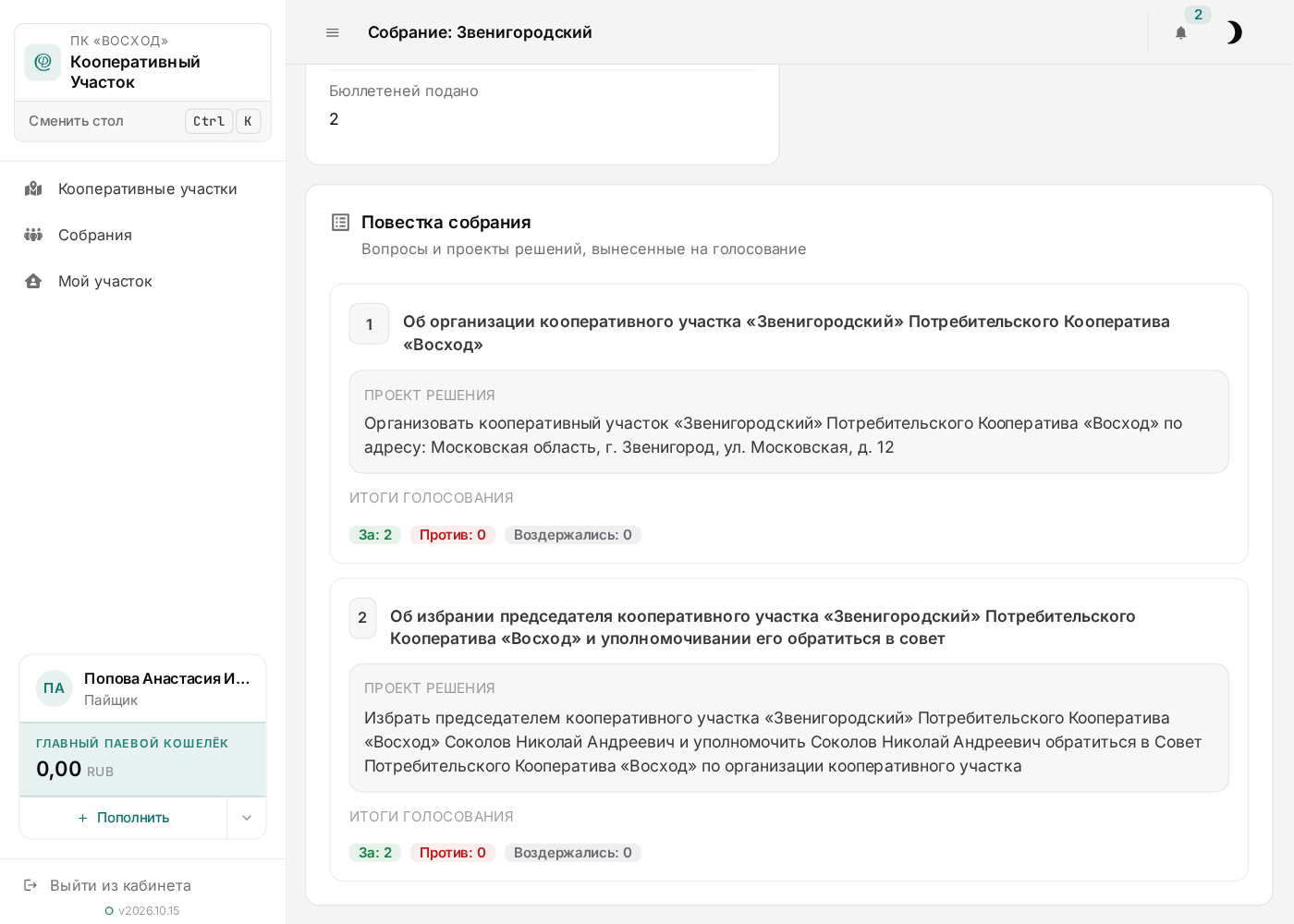Image resolution: width=1294 pixels, height=924 pixels.
Task: Click decision text mentioning Соколов Николай Андреевич
Action: pos(783,742)
